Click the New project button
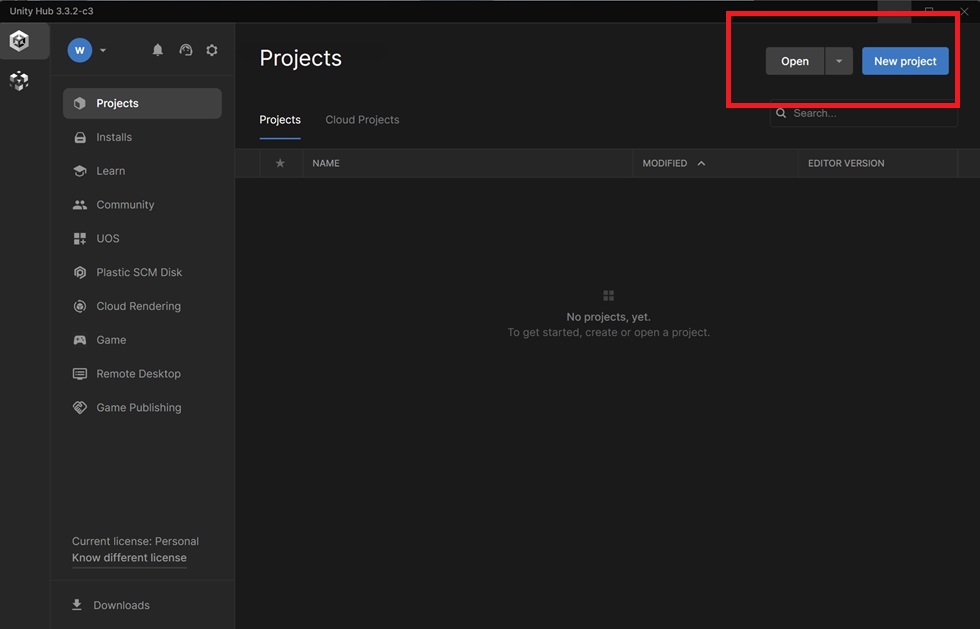Image resolution: width=980 pixels, height=629 pixels. pyautogui.click(x=905, y=61)
